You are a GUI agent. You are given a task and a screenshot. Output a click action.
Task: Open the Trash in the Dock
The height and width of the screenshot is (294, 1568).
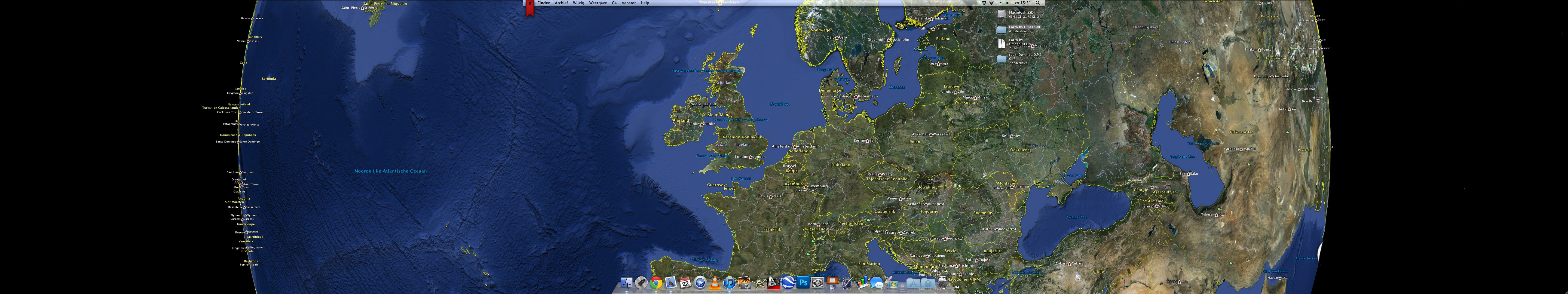(x=943, y=283)
